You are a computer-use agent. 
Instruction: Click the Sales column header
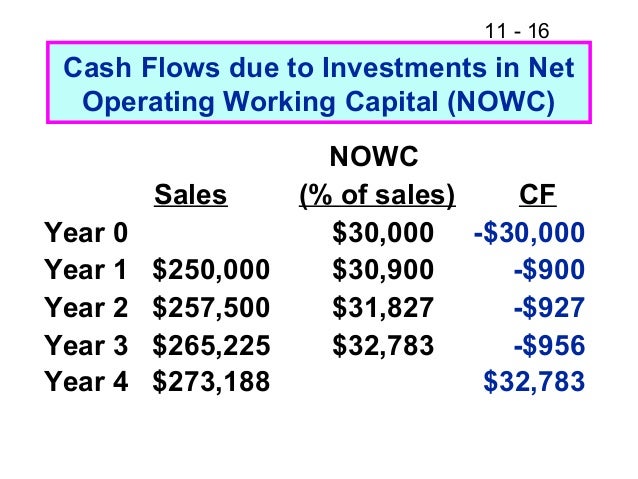190,195
